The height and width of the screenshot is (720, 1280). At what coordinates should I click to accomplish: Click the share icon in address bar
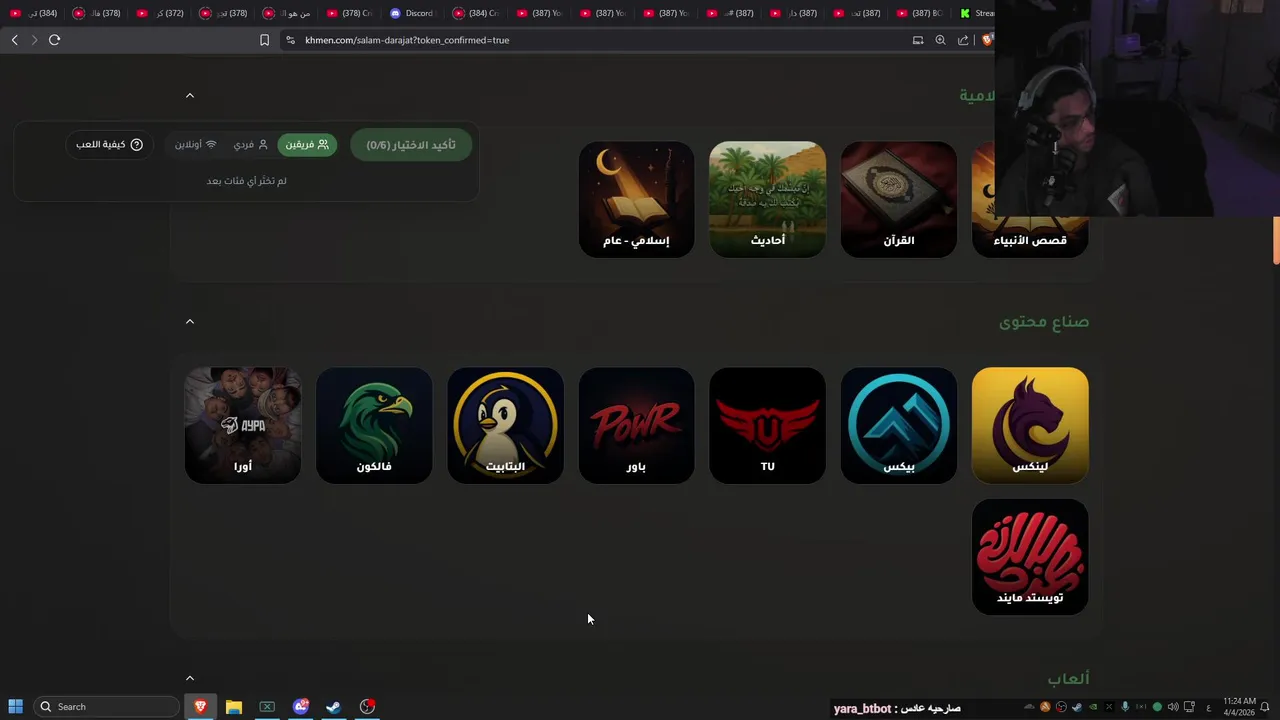point(963,40)
